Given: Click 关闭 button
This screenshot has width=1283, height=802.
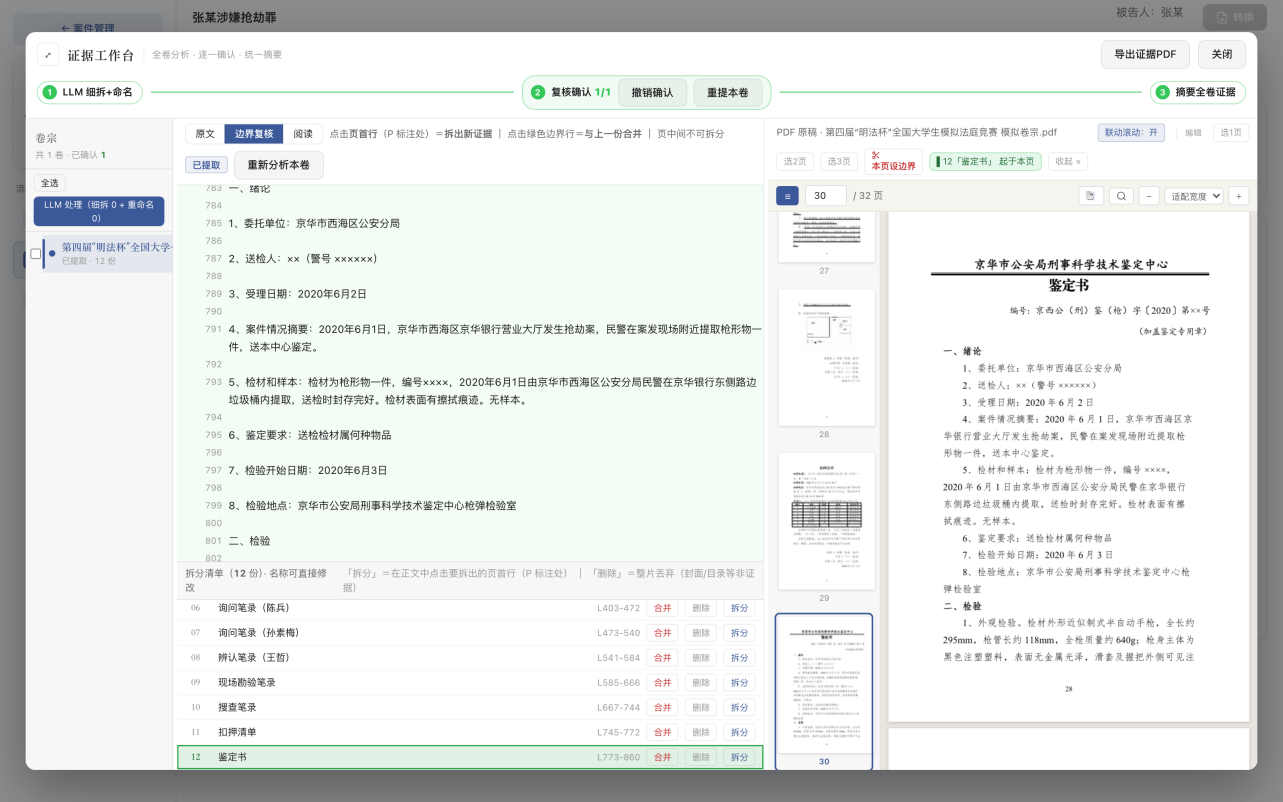Looking at the screenshot, I should [1222, 54].
